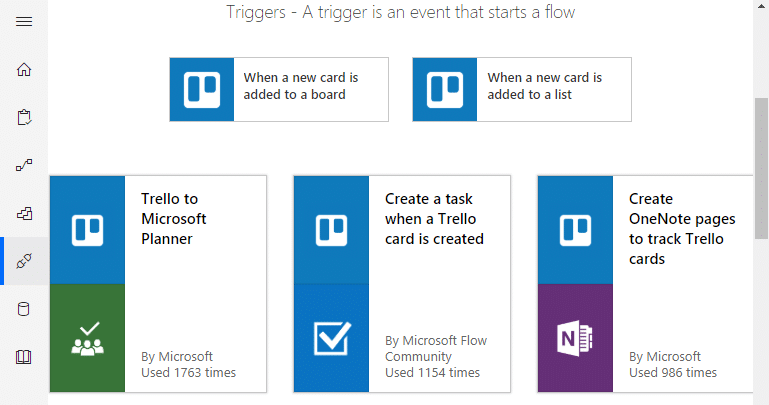Open the Learn book icon in sidebar
The image size is (769, 405).
[x=24, y=357]
